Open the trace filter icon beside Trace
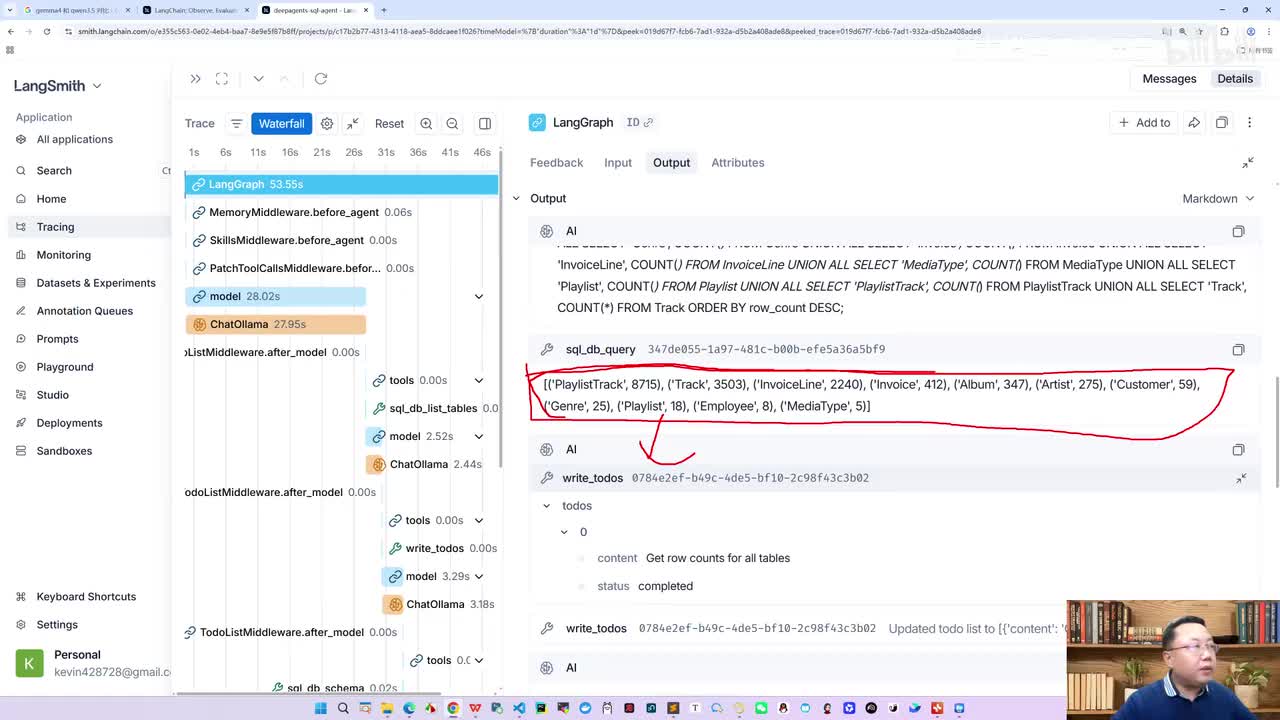The image size is (1280, 720). [237, 124]
